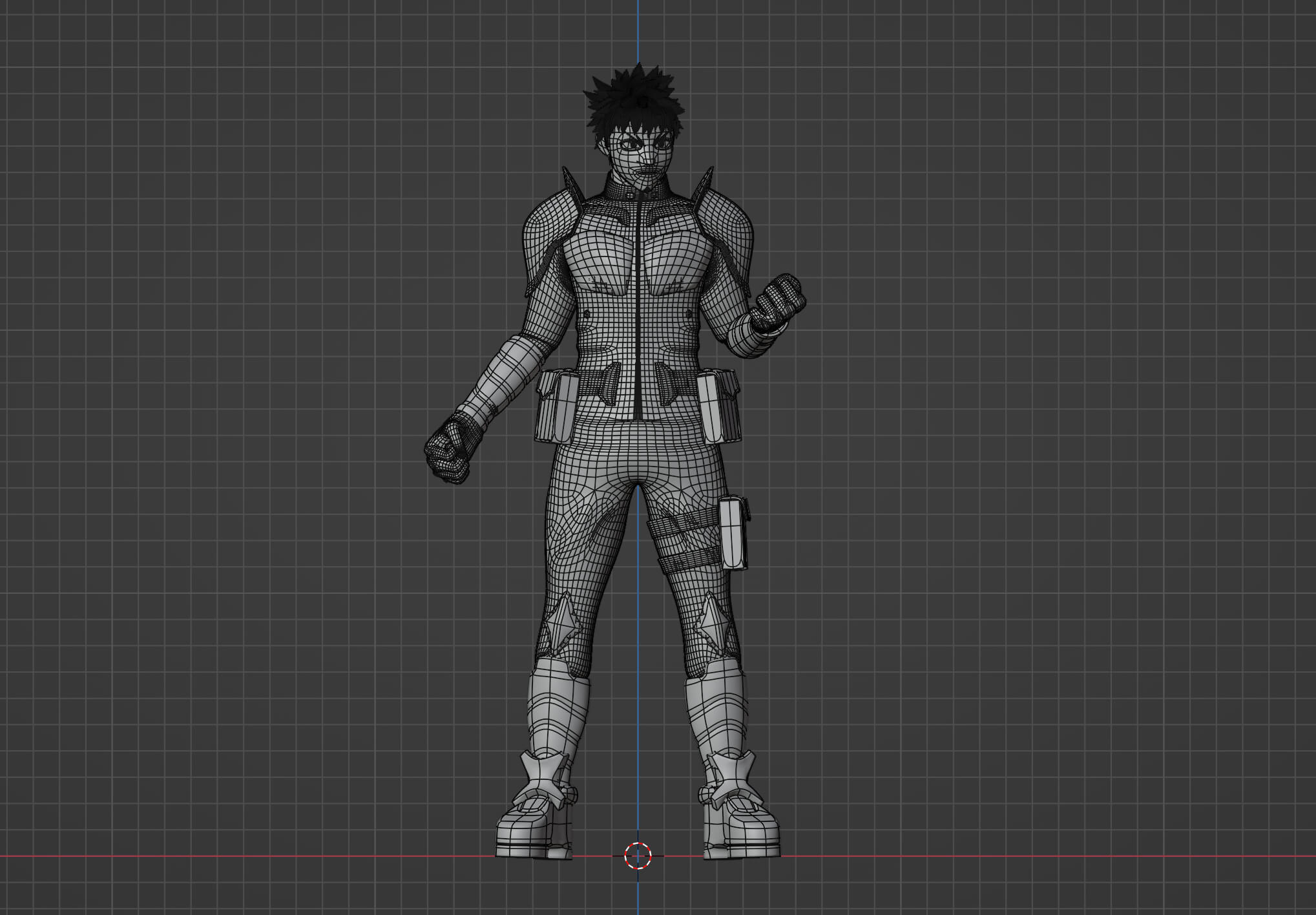Click the blue Z axis line above the head
Viewport: 1316px width, 915px height.
638,32
